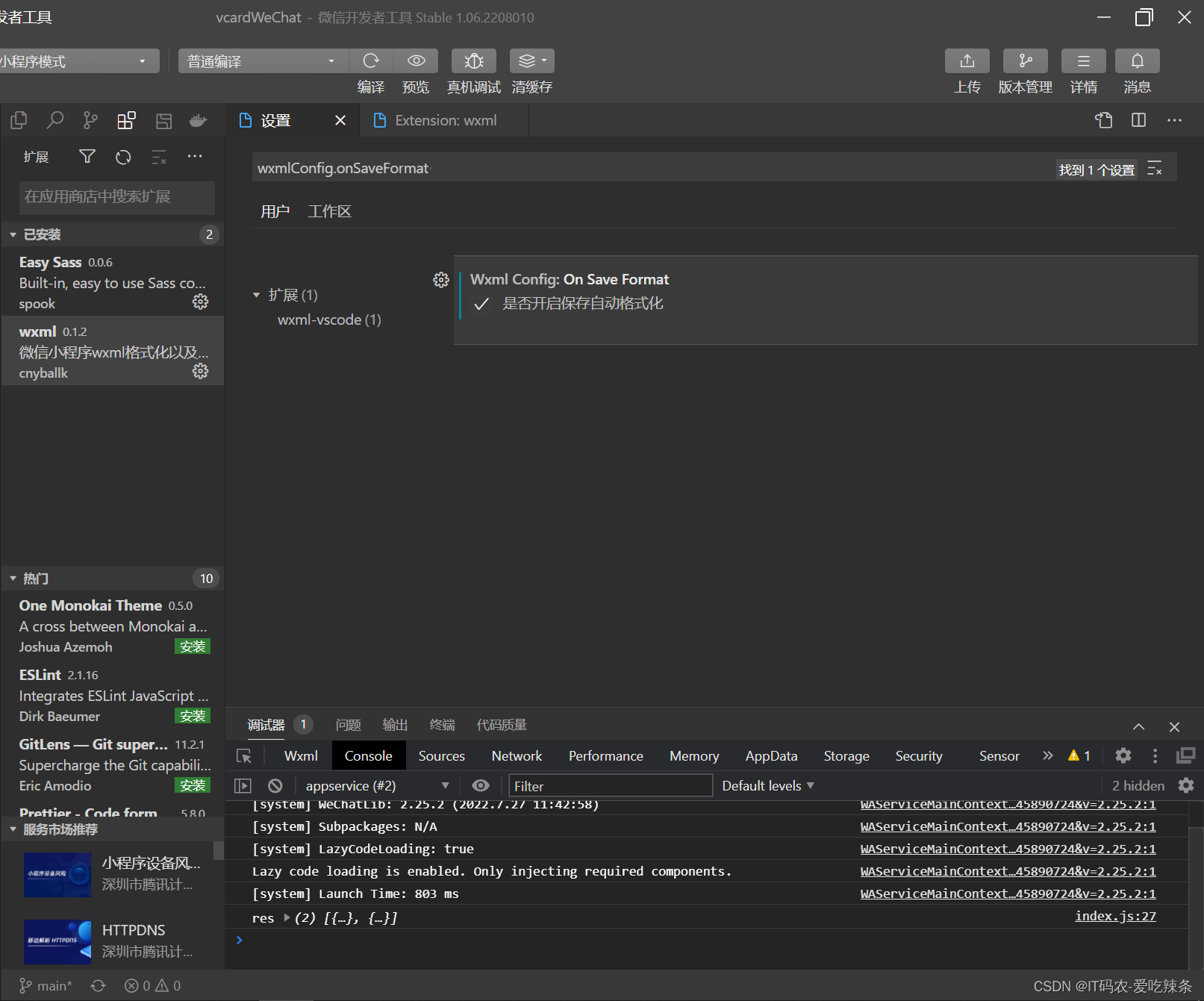Open the Performance DevTools tab
Screen dimensions: 1204x1001
coord(605,756)
